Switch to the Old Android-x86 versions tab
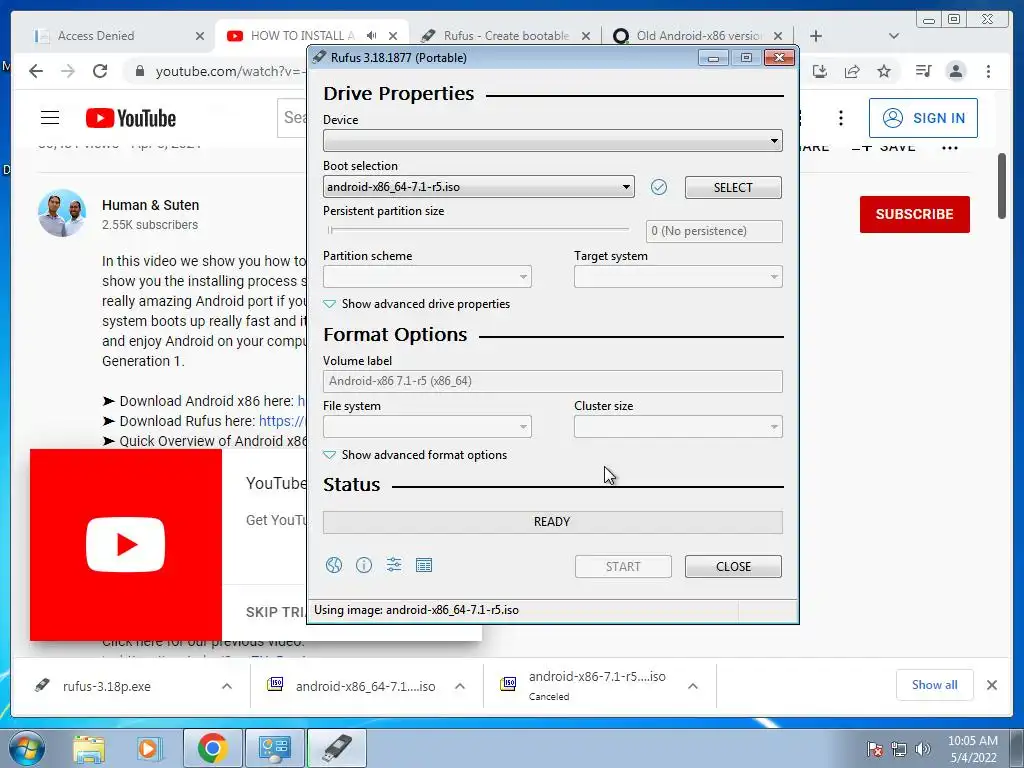1024x768 pixels. tap(690, 35)
